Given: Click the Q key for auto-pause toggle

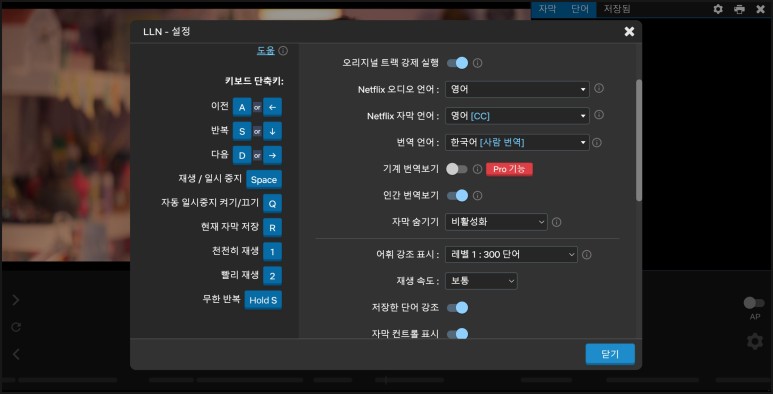Looking at the screenshot, I should 273,203.
